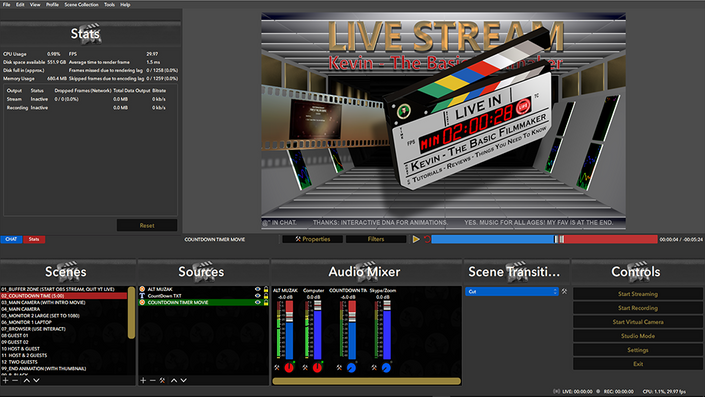Open the Tools menu
705x397 pixels.
click(x=109, y=4)
